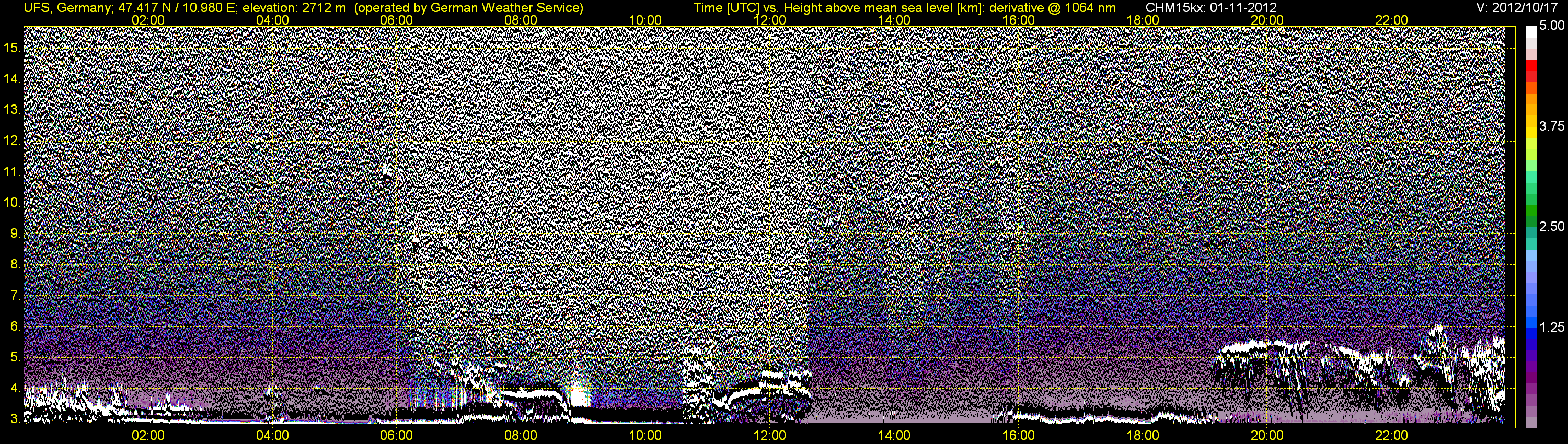Screen dimensions: 1568x444
Task: Click the height axis label '6.'
Action: point(15,326)
